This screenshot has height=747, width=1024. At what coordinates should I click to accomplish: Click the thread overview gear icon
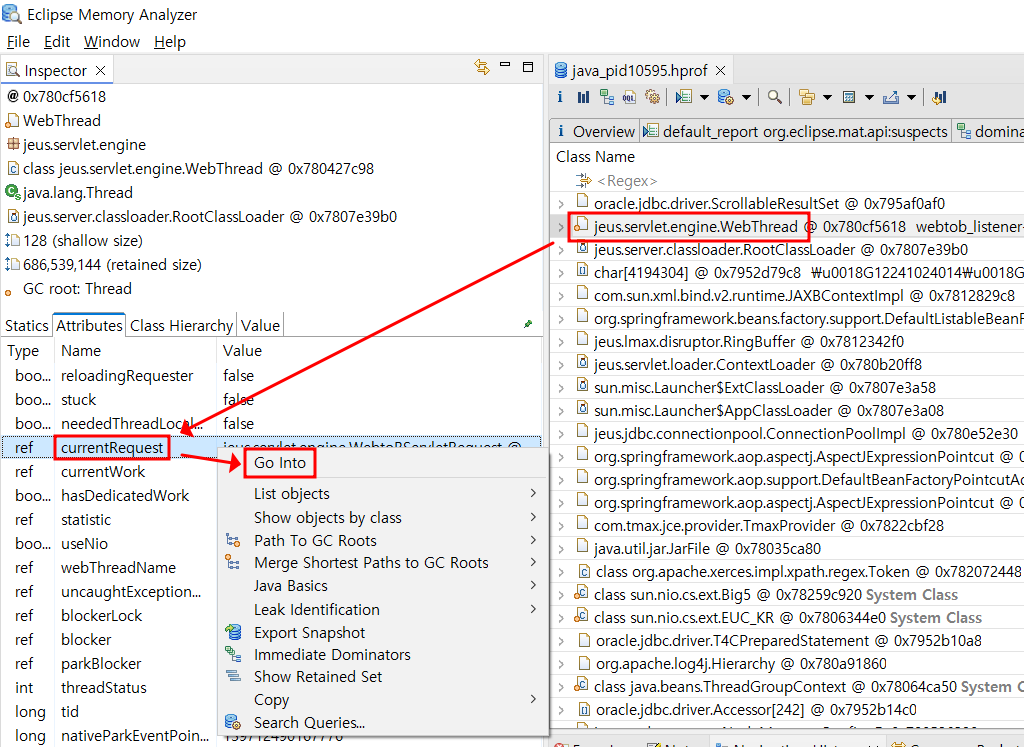(x=653, y=97)
